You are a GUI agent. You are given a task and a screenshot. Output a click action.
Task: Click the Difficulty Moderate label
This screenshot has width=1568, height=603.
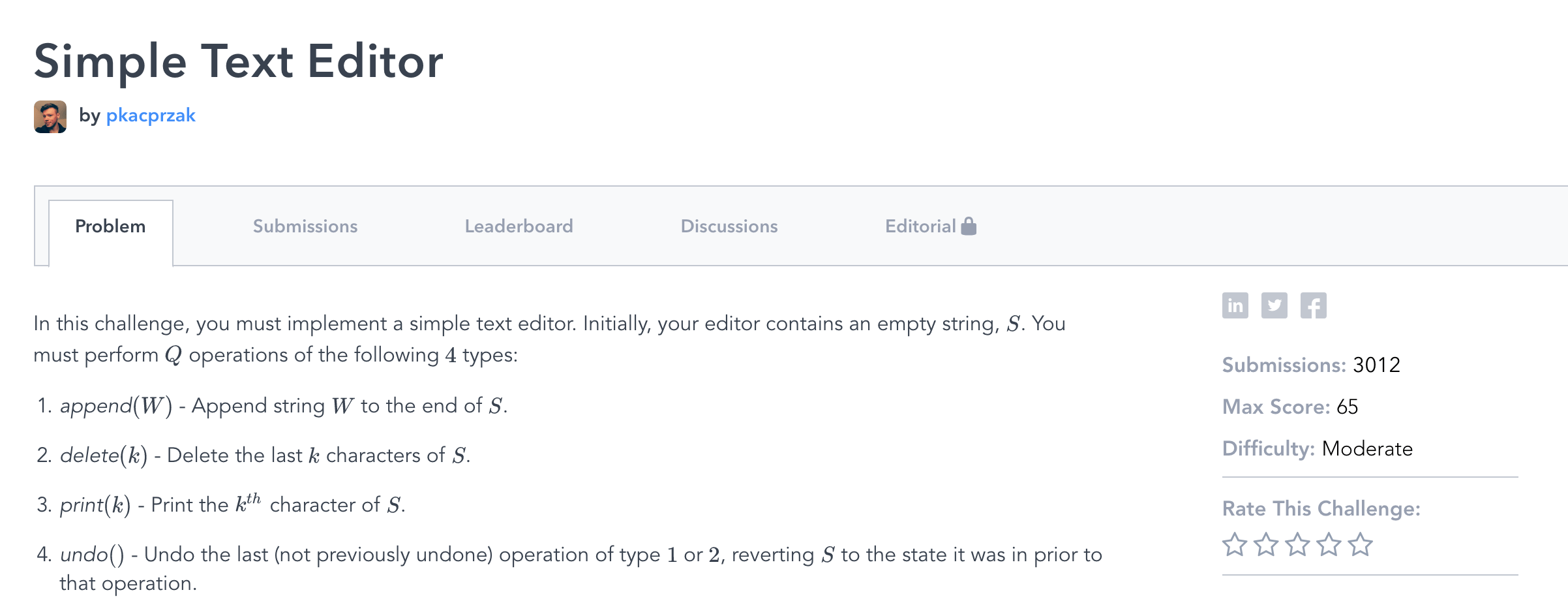pyautogui.click(x=1367, y=449)
